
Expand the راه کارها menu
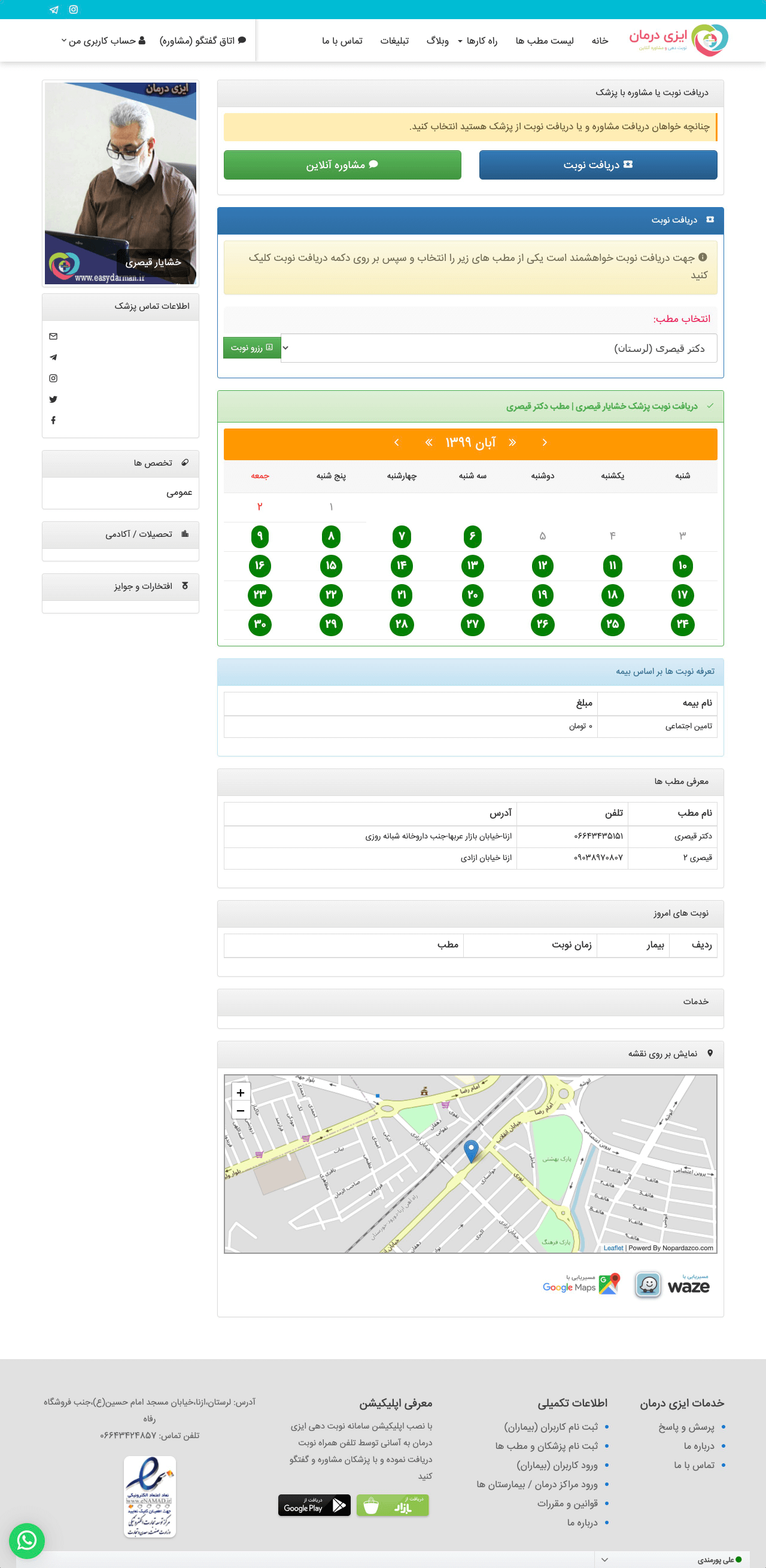478,41
